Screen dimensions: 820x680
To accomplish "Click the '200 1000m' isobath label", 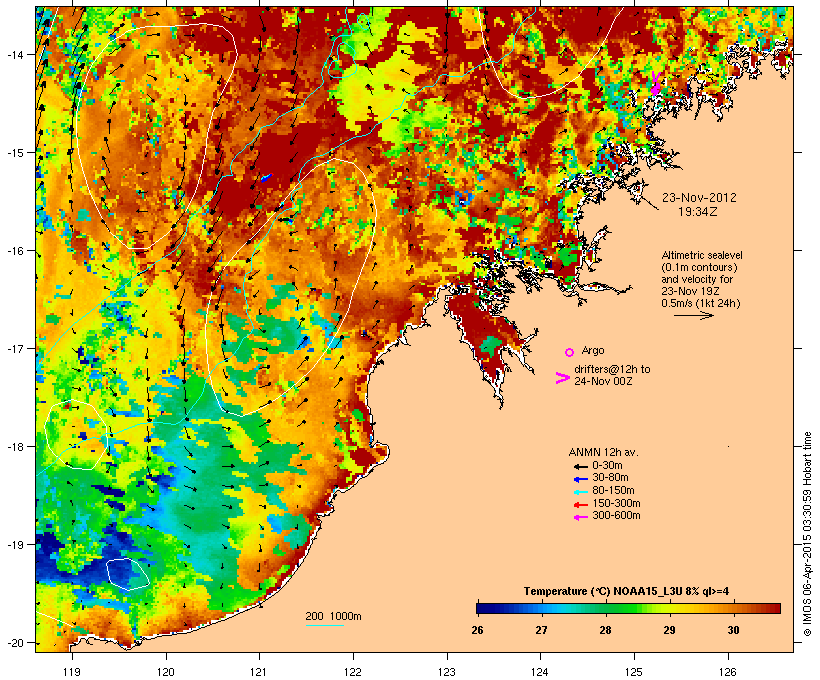I will (x=333, y=616).
